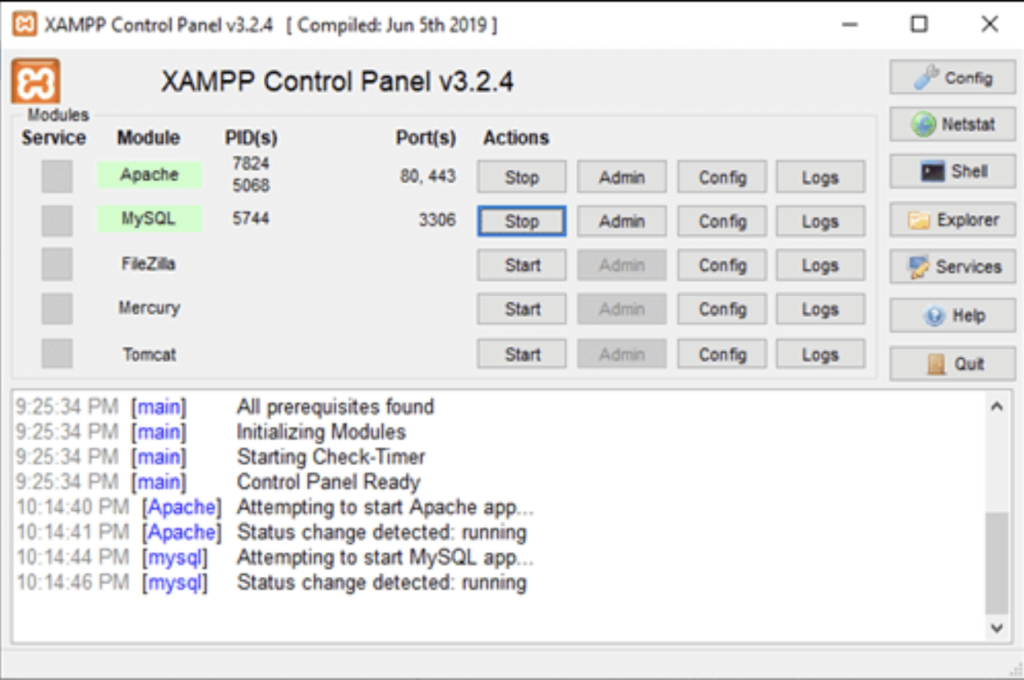Check FileZilla's service install checkbox
Screen dimensions: 1024x680
pos(55,264)
